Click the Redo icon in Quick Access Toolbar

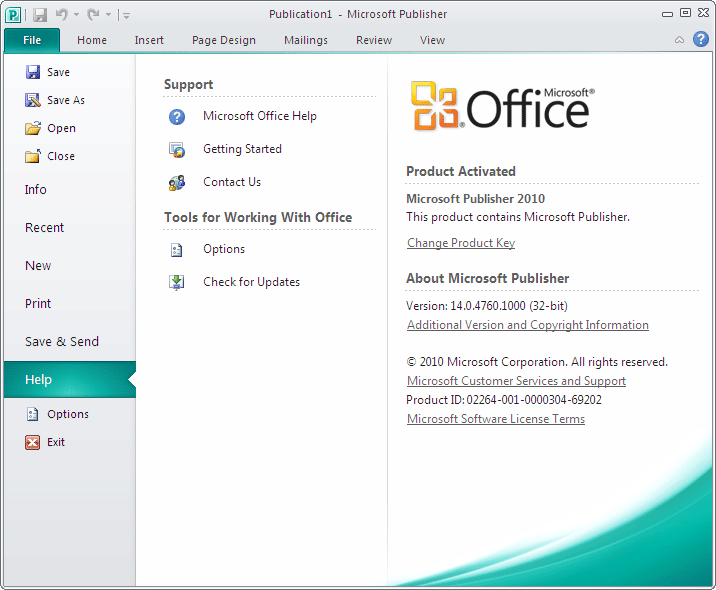(x=94, y=15)
